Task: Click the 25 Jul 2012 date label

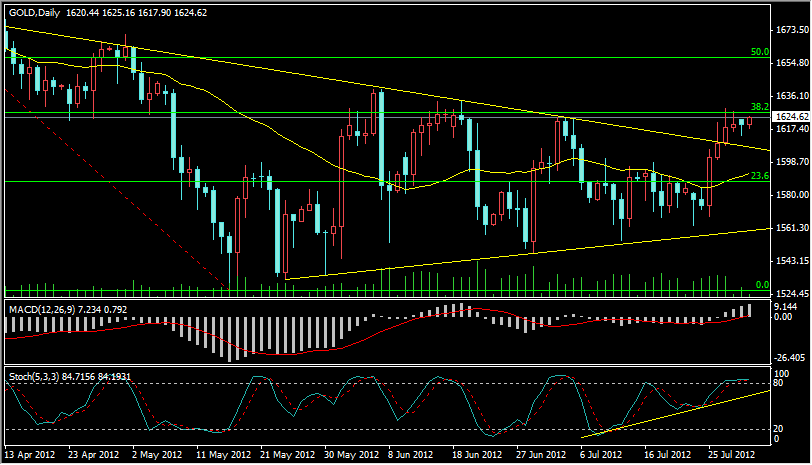Action: 732,455
